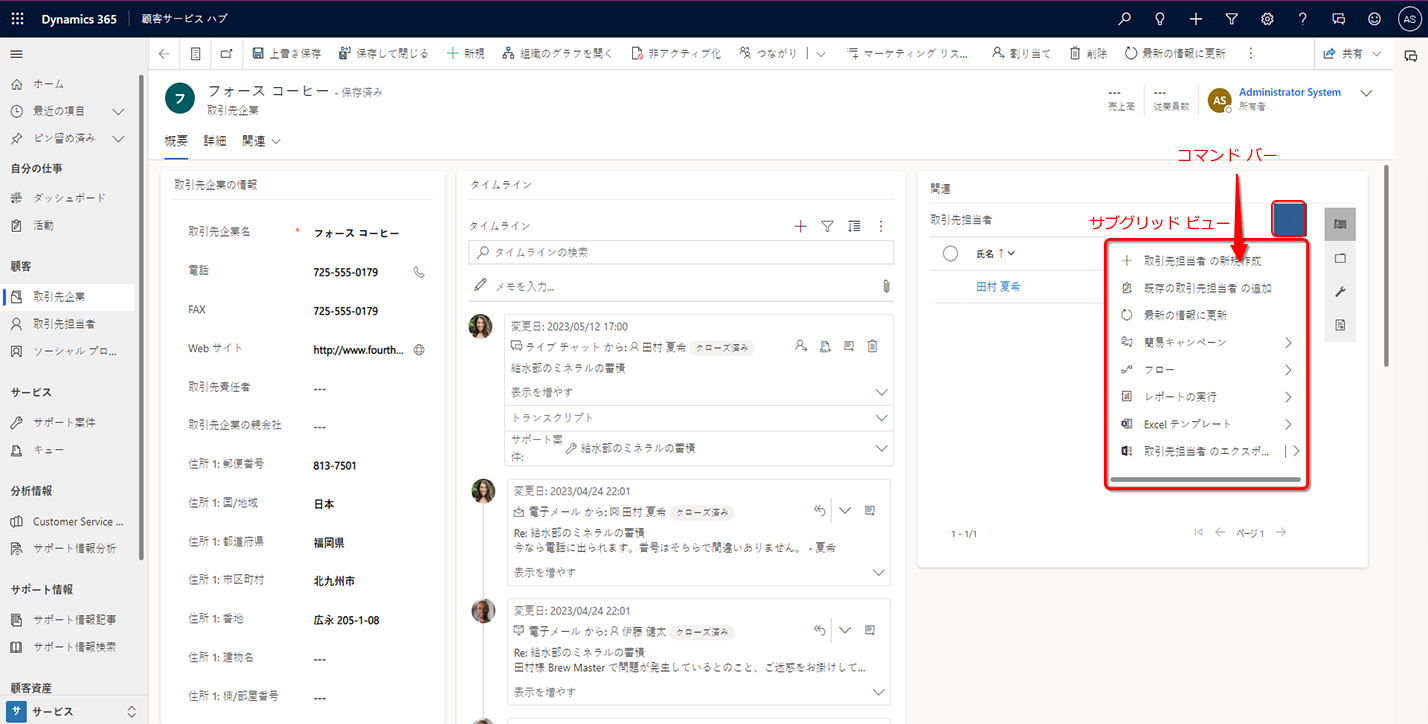Screen dimensions: 1428x724
Task: Open the 田村 夏希 contact link
Action: pos(998,287)
